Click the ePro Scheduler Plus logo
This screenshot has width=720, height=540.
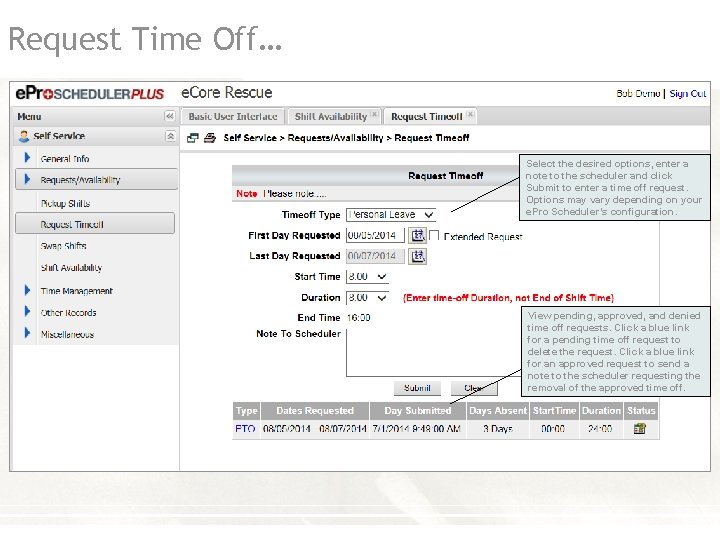90,93
